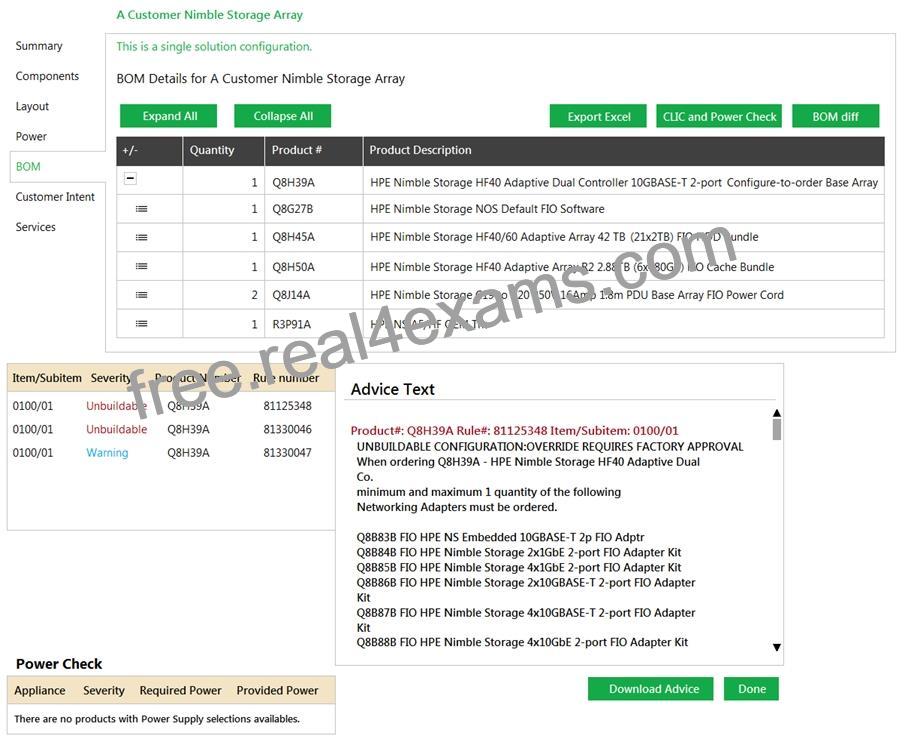Viewport: 905px width, 742px height.
Task: Click the Appliance column header in Power Check
Action: click(x=40, y=691)
